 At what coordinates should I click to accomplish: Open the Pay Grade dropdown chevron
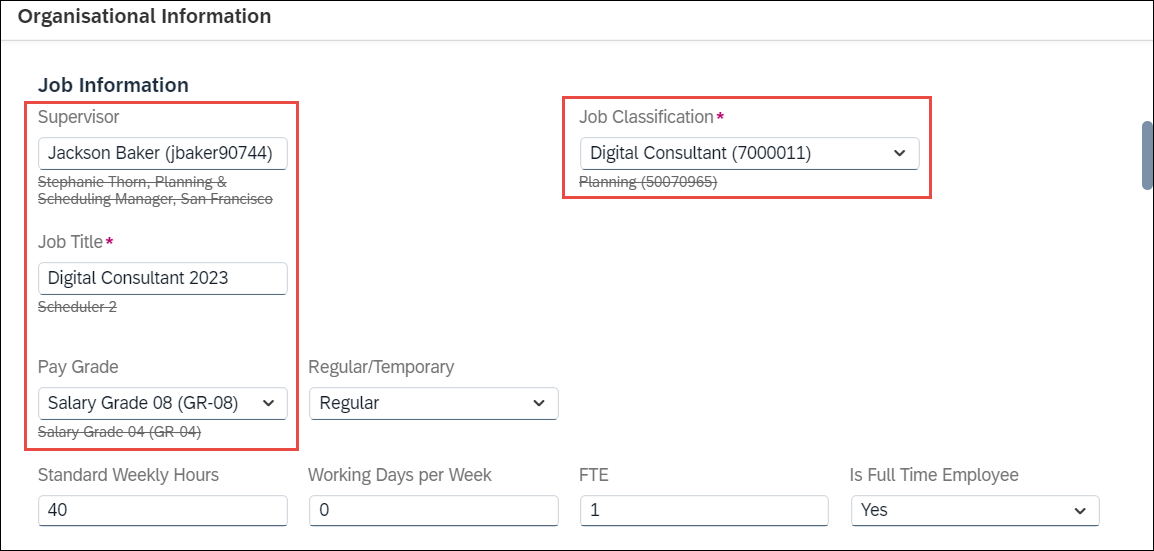pos(268,403)
